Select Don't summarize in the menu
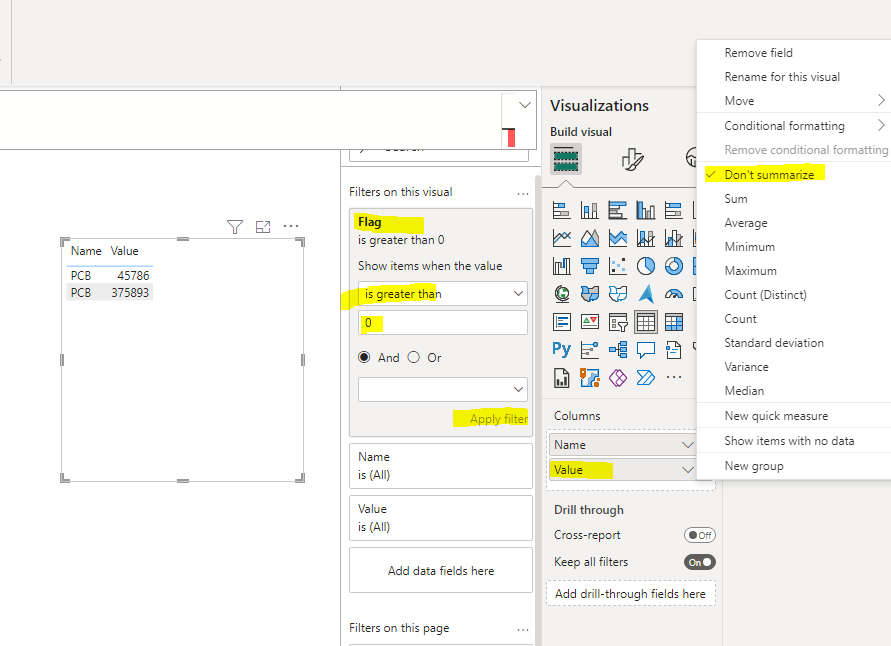Viewport: 891px width, 646px height. (x=769, y=175)
